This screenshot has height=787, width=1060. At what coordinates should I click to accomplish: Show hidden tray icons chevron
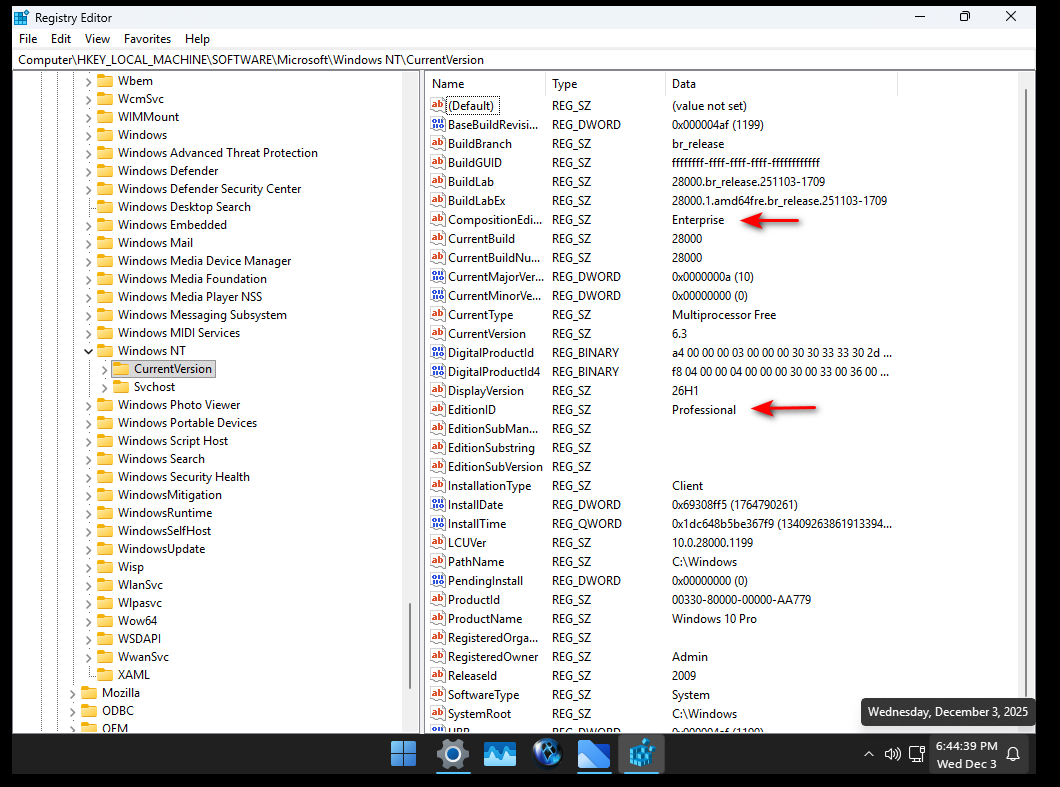pyautogui.click(x=869, y=754)
